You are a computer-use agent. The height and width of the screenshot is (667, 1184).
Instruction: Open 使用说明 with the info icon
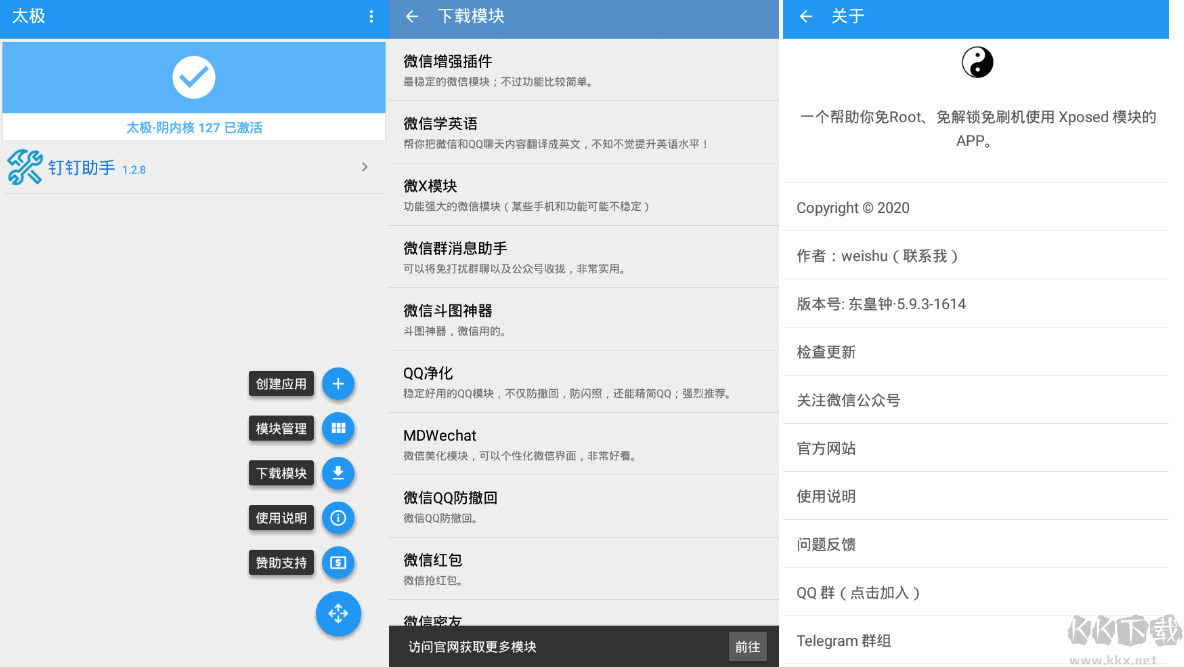[x=338, y=518]
